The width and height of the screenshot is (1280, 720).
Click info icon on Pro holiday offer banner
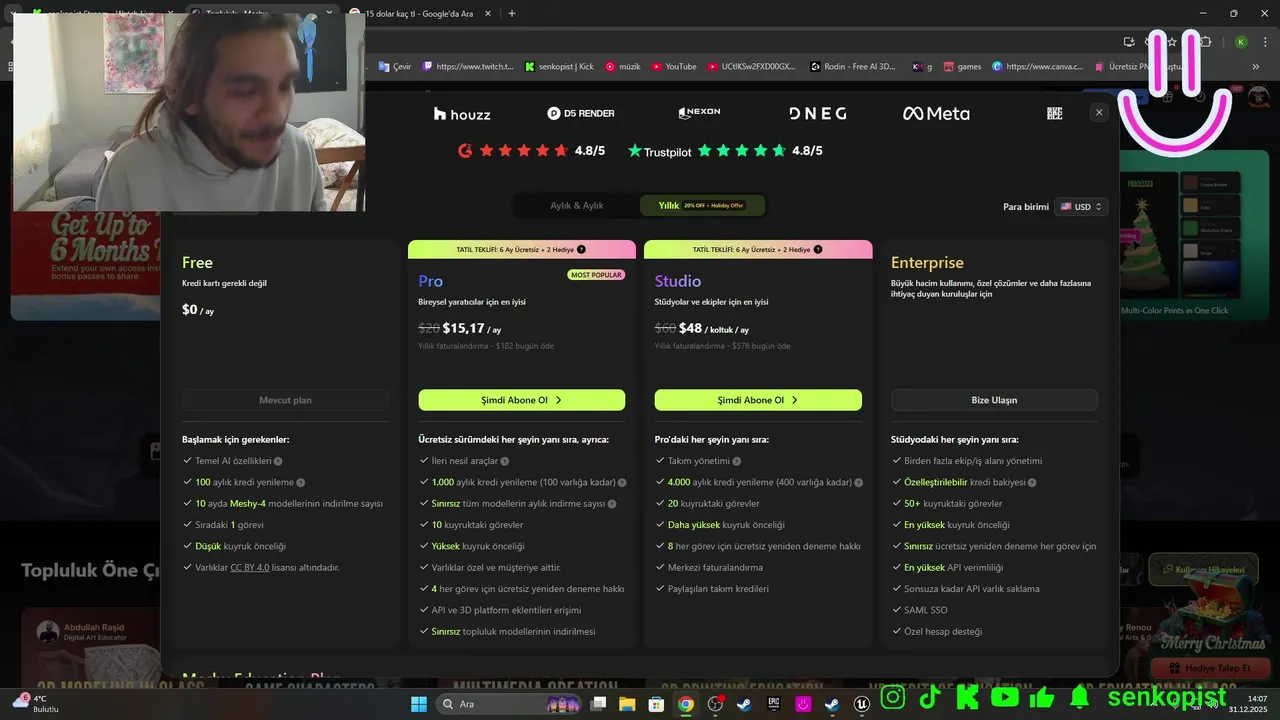582,249
